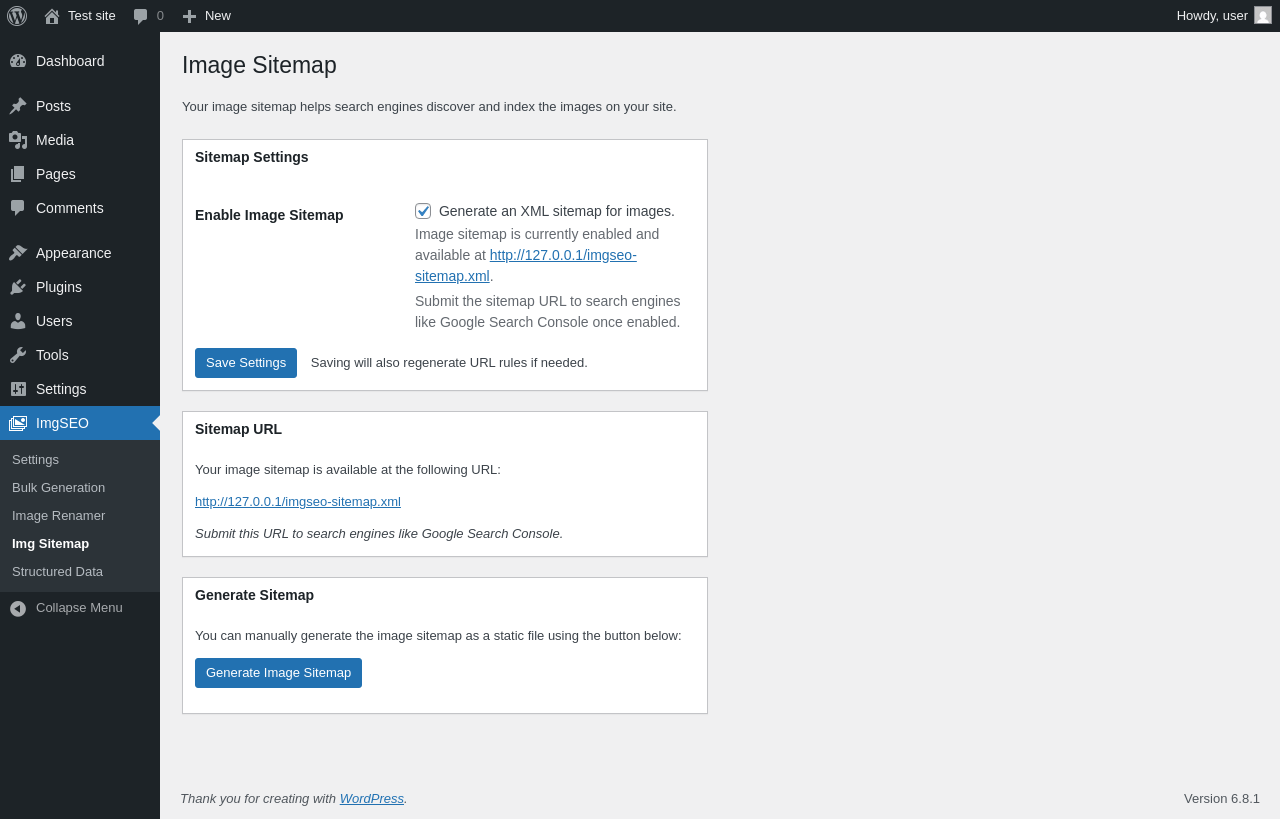Open the Pages menu
The height and width of the screenshot is (819, 1280).
coord(80,174)
